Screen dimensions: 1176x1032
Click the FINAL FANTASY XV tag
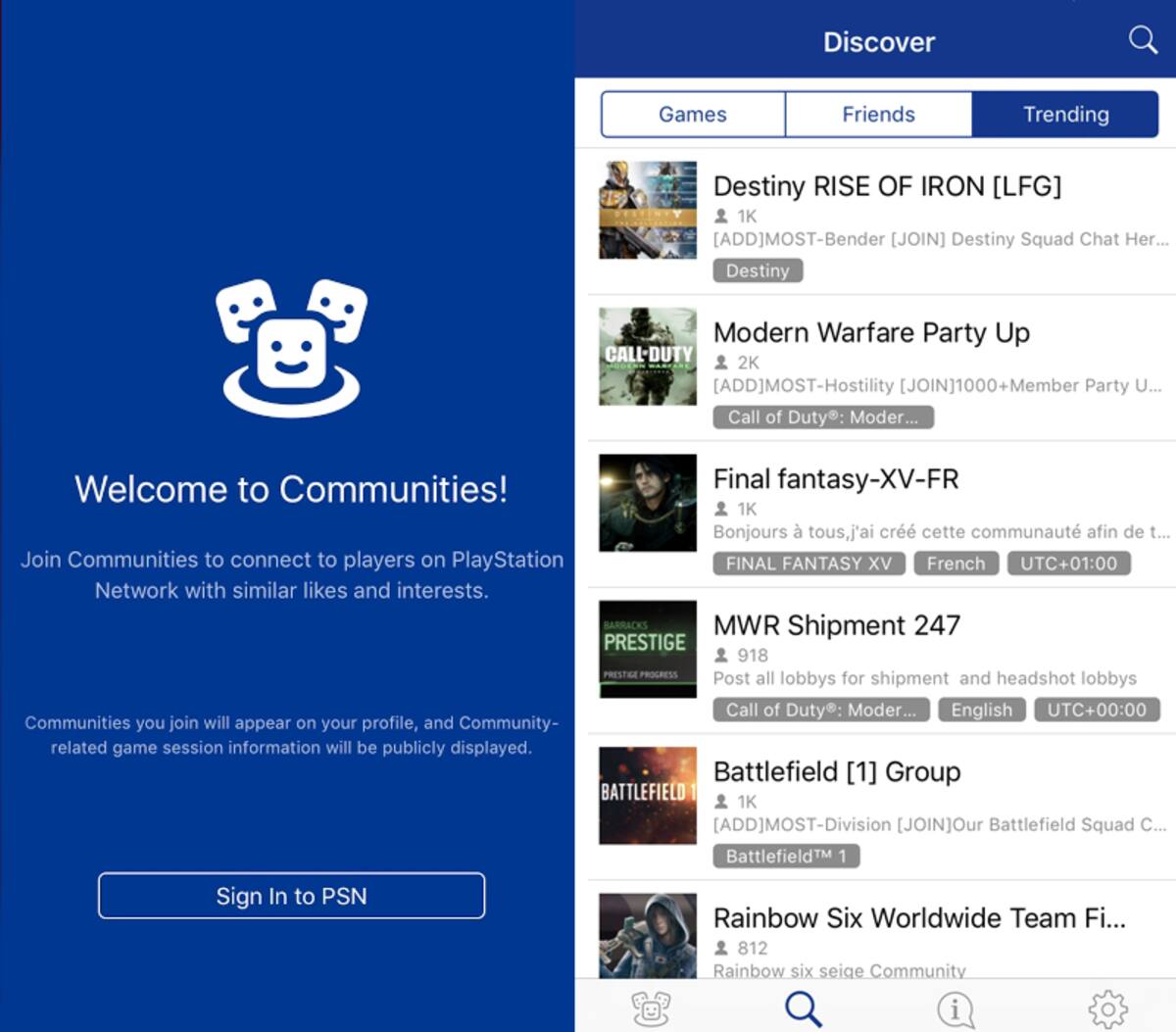tap(809, 564)
